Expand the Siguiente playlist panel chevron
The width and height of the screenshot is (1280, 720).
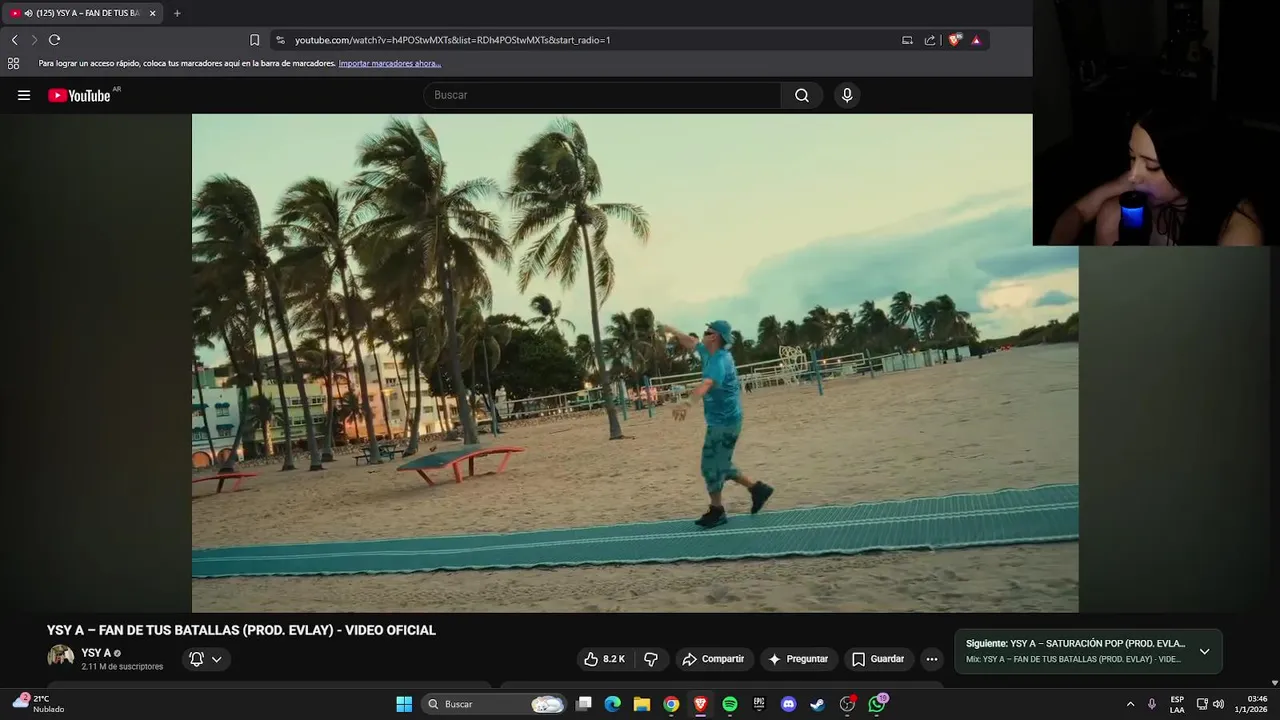(x=1204, y=651)
